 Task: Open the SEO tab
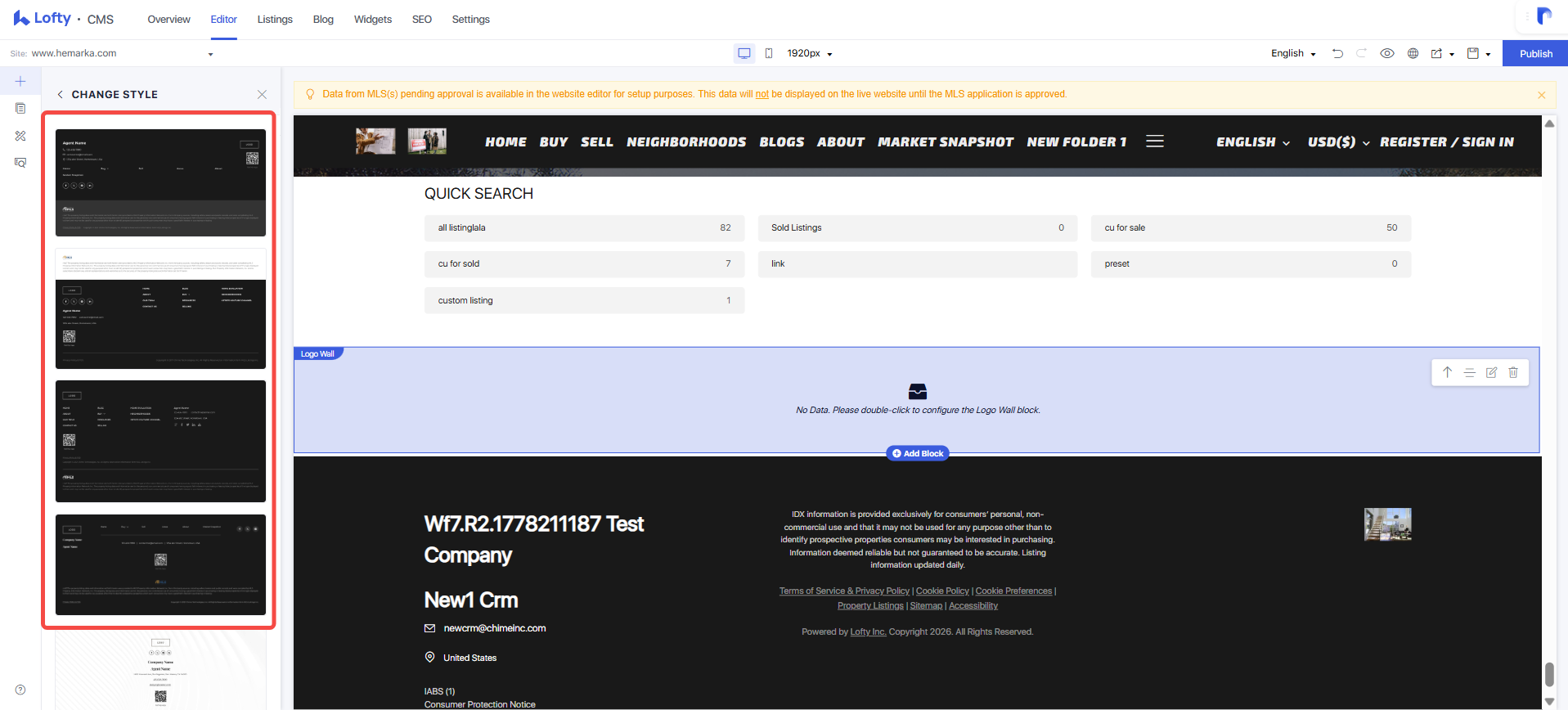422,19
